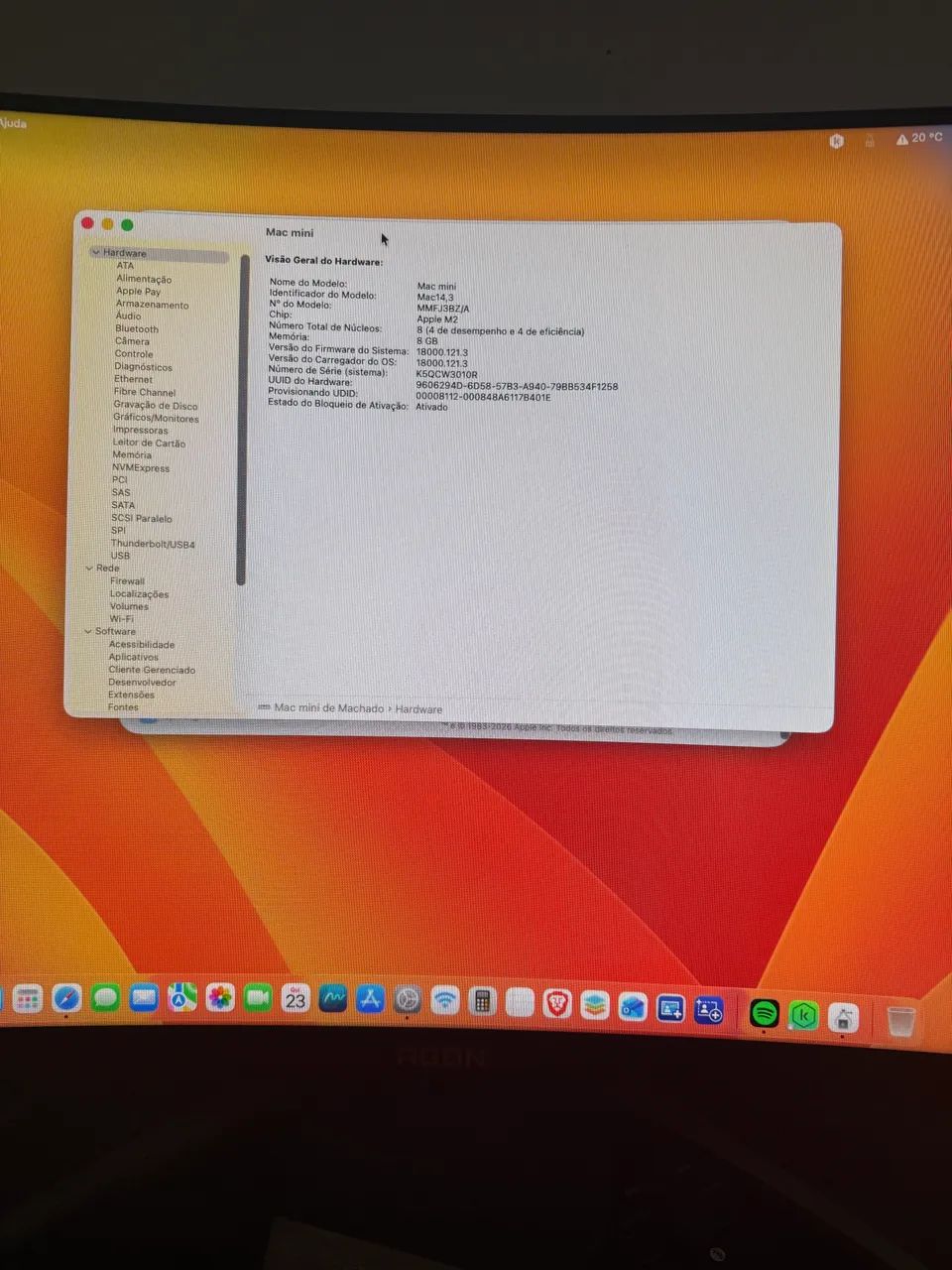This screenshot has height=1270, width=952.
Task: Select NVMExpress in the sidebar
Action: (140, 468)
